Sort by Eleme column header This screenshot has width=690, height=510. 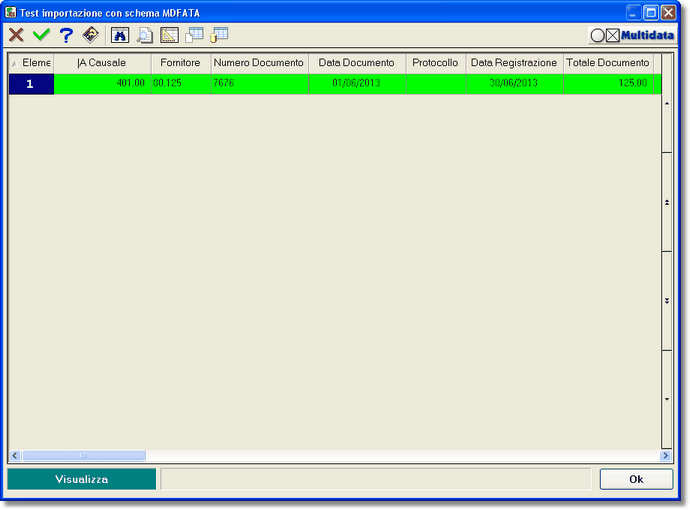point(31,63)
